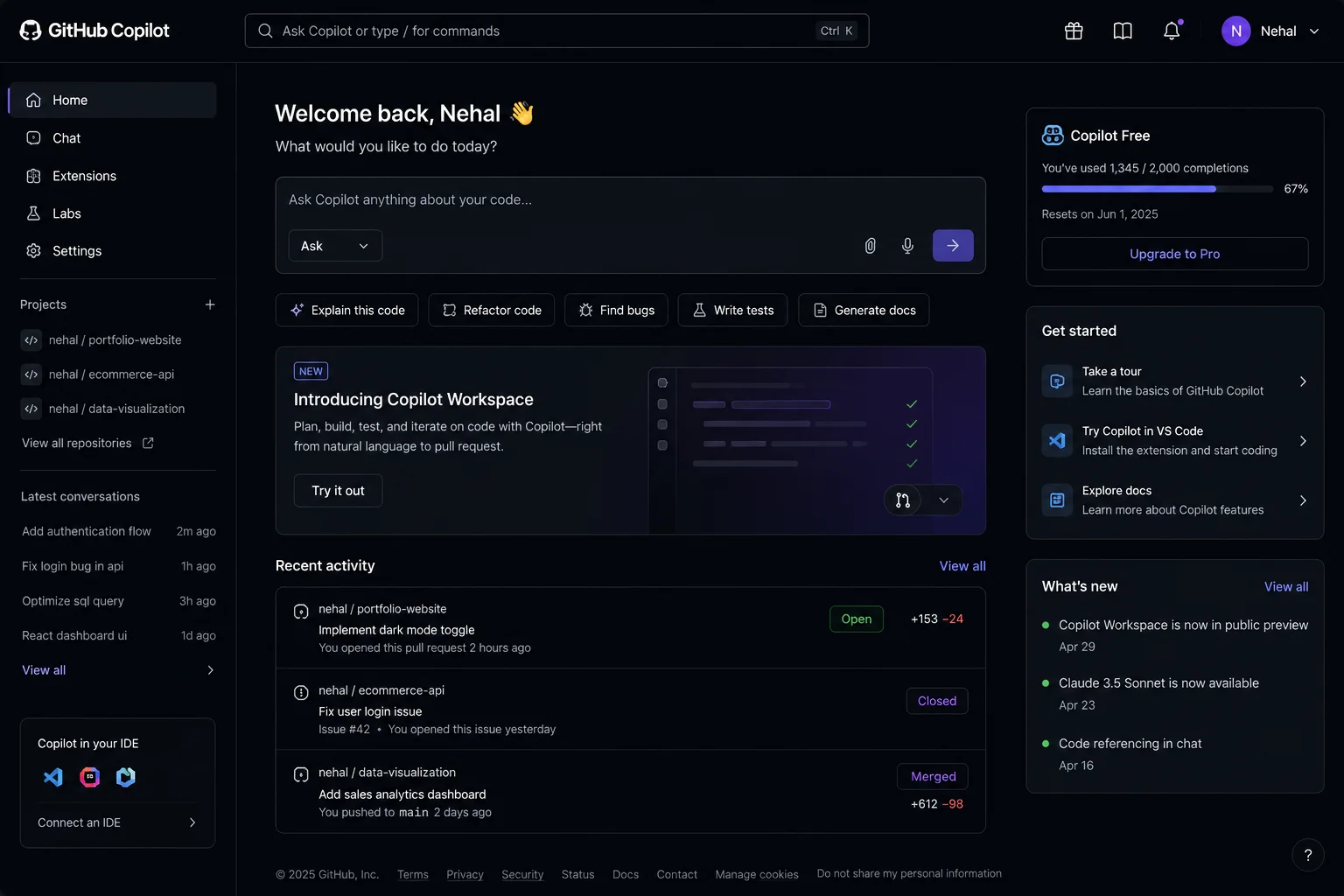Open the documentation book icon
The image size is (1344, 896).
1123,31
